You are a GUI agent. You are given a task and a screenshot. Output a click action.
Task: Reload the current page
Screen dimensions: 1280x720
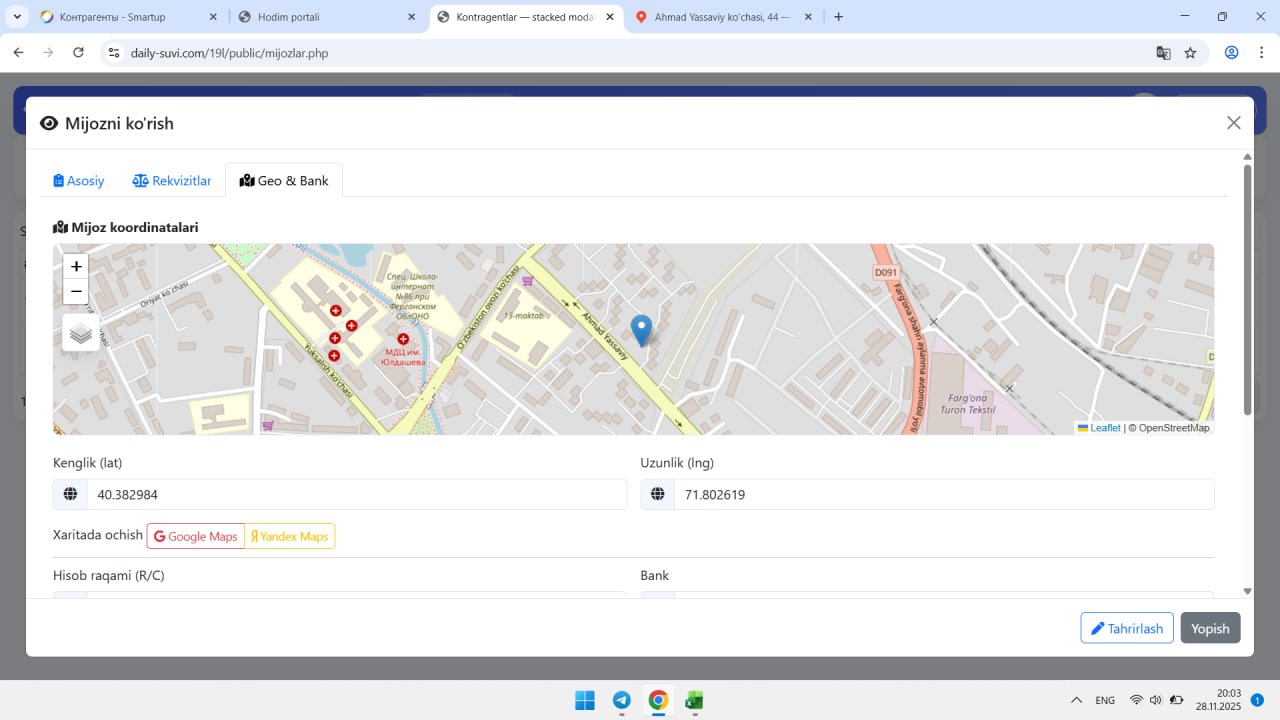[x=79, y=53]
